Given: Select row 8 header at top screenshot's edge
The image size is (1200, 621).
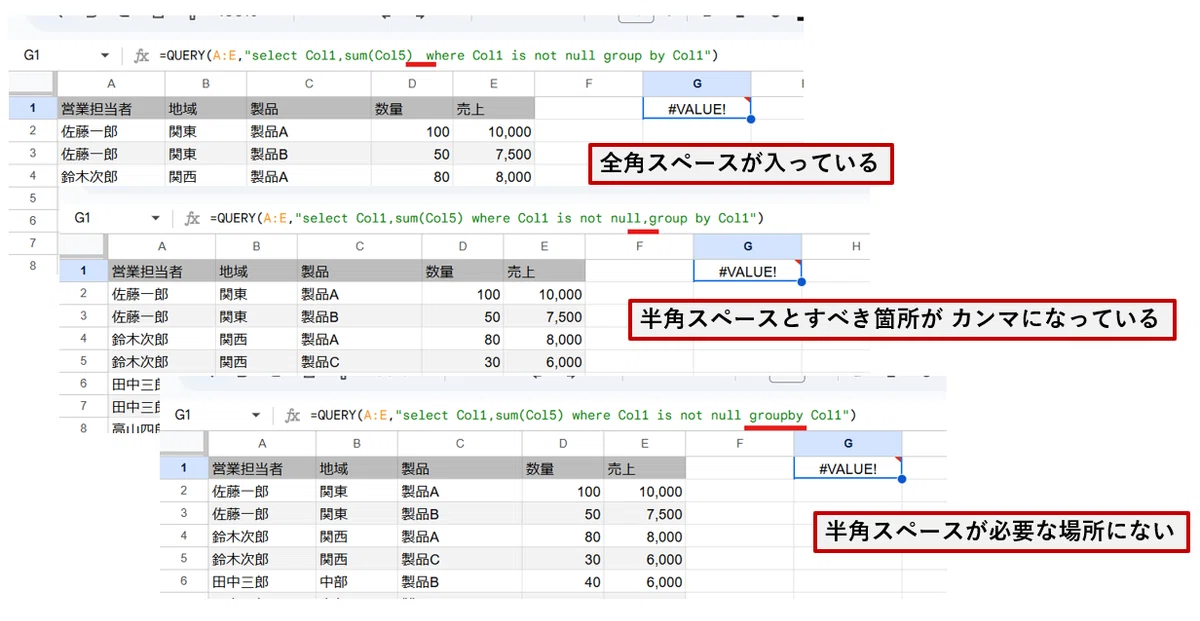Looking at the screenshot, I should point(32,265).
